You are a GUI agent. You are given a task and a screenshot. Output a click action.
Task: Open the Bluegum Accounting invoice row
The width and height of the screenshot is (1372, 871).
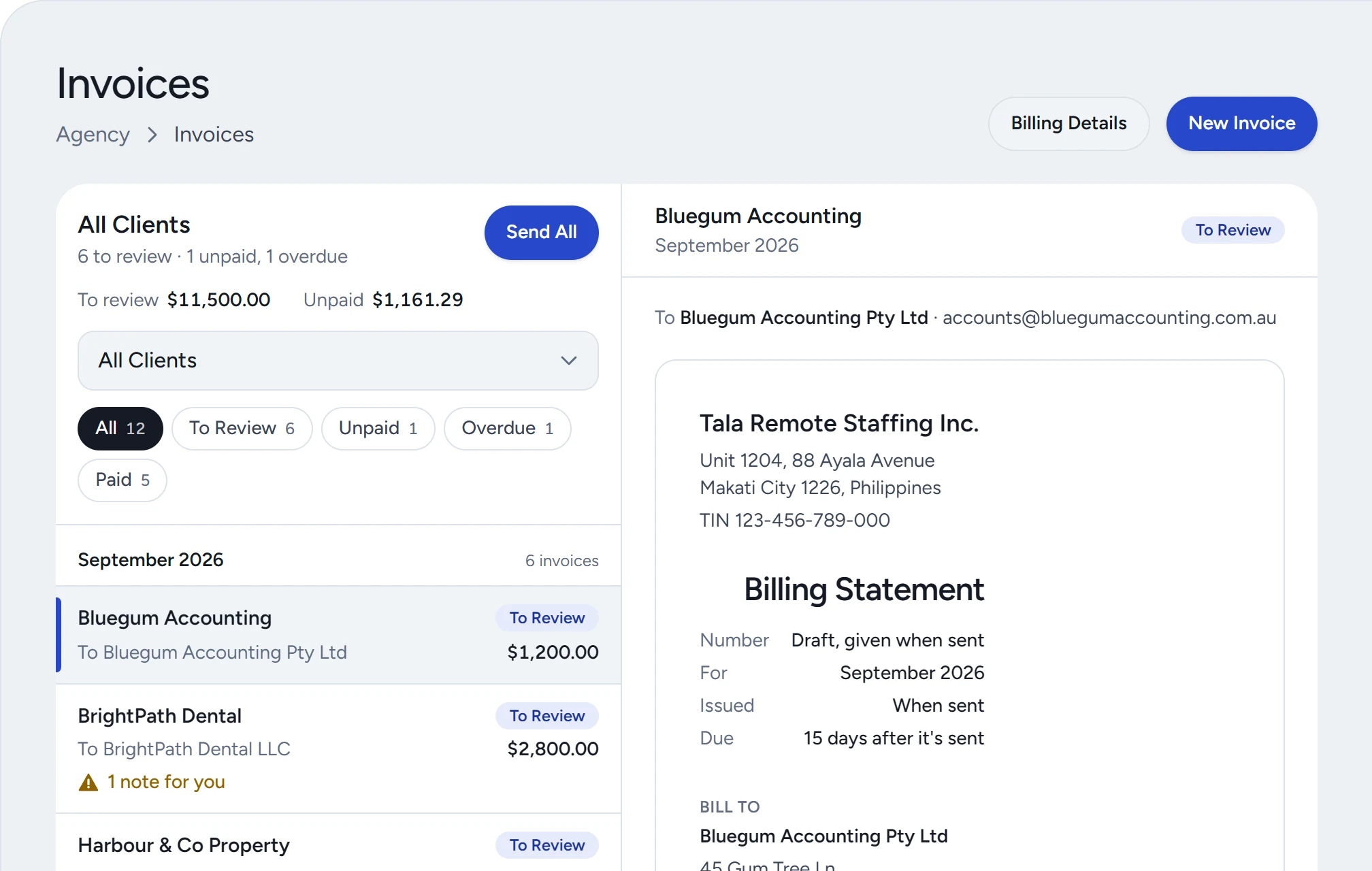(x=338, y=635)
